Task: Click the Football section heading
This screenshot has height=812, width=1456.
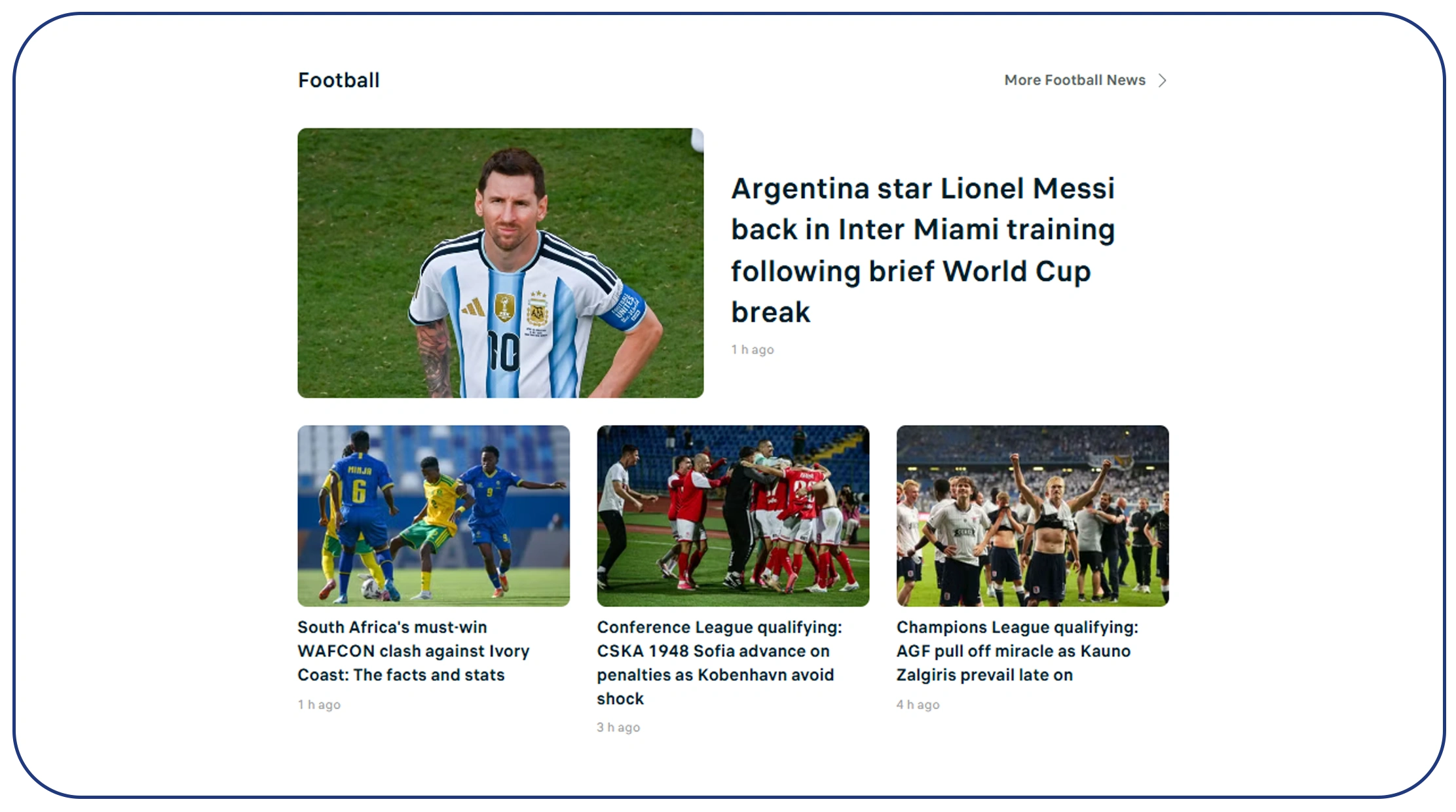Action: tap(339, 80)
